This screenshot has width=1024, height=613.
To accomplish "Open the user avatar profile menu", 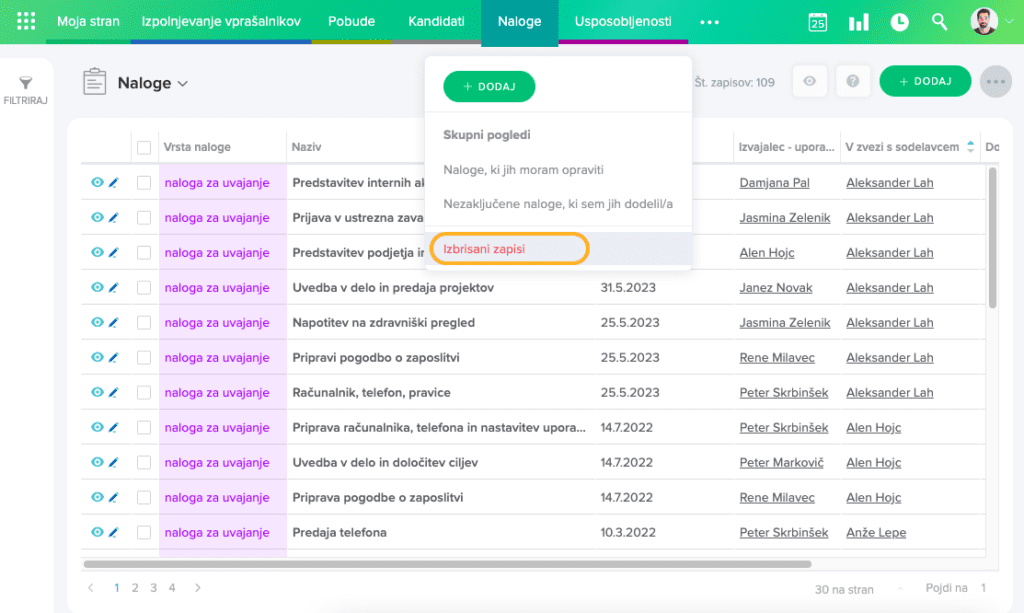I will click(984, 21).
